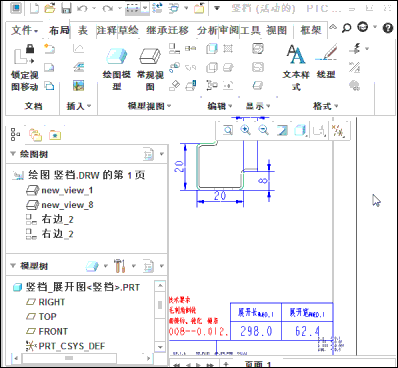Screen dimensions: 398x368
Task: Switch to the 草绘 ribbon tab
Action: 128,31
